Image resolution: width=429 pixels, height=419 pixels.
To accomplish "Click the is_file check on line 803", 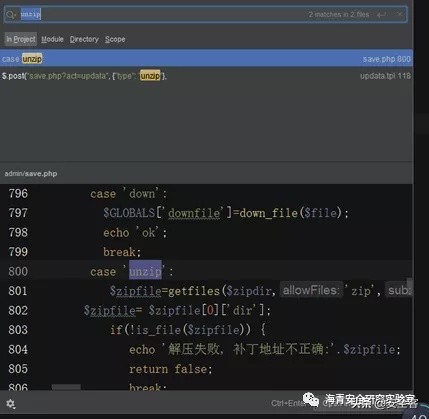I will click(188, 330).
